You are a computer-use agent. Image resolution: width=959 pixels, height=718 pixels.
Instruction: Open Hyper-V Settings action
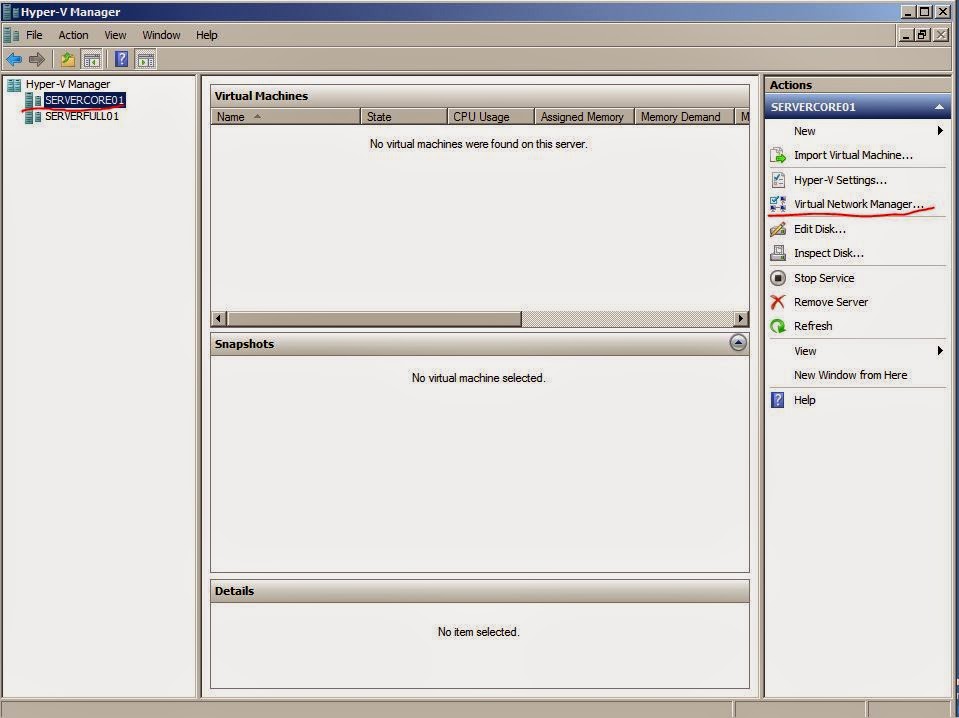[840, 180]
